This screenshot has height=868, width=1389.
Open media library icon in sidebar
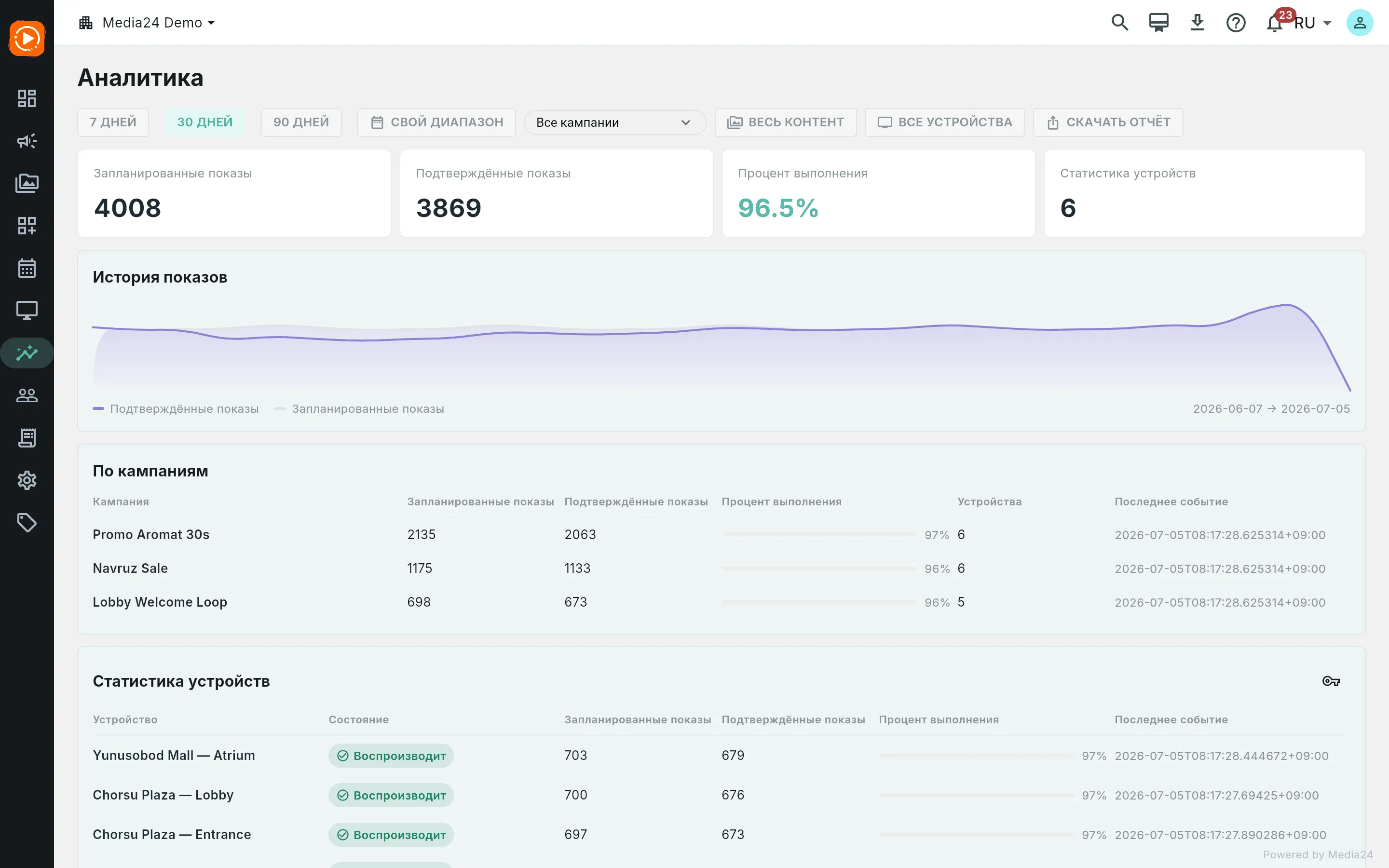pos(27,183)
